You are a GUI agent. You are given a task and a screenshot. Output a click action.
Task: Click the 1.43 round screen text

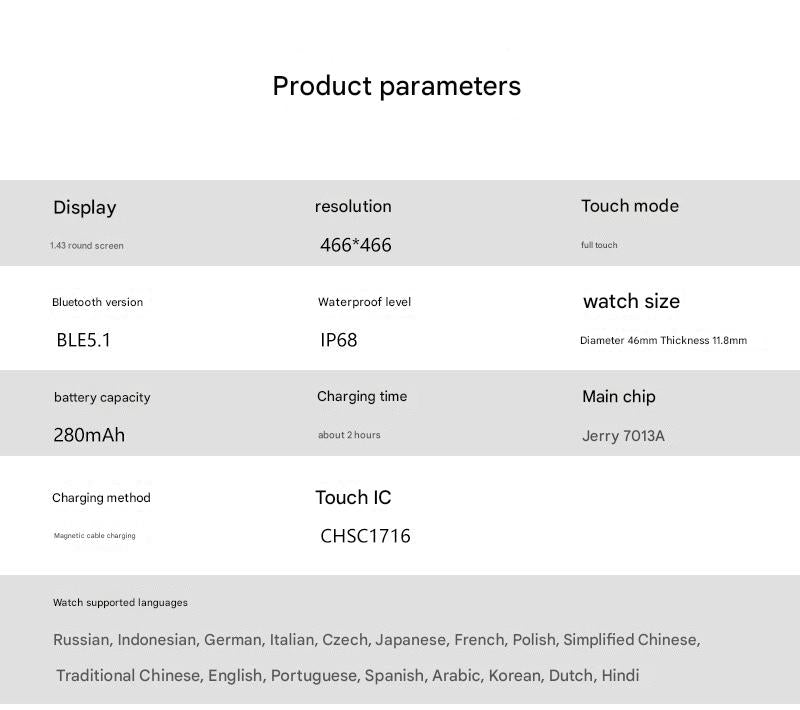[x=87, y=246]
